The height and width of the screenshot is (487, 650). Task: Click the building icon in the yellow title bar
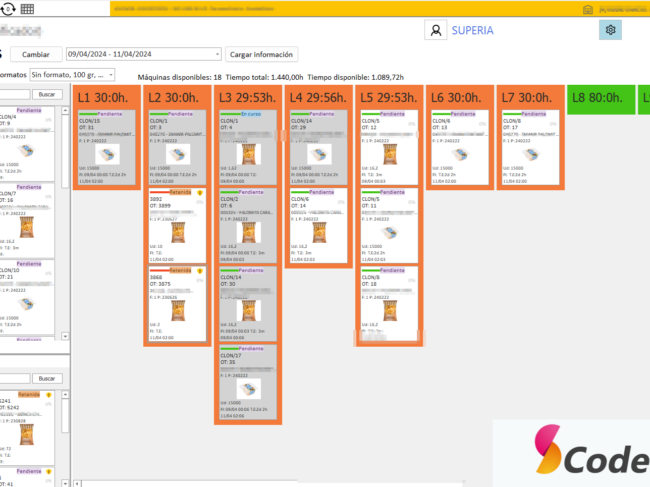(587, 8)
